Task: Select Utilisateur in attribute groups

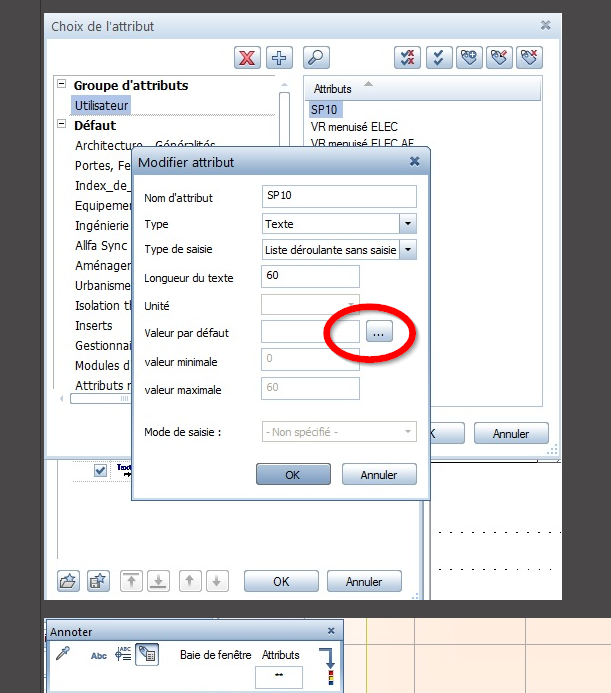Action: (101, 106)
